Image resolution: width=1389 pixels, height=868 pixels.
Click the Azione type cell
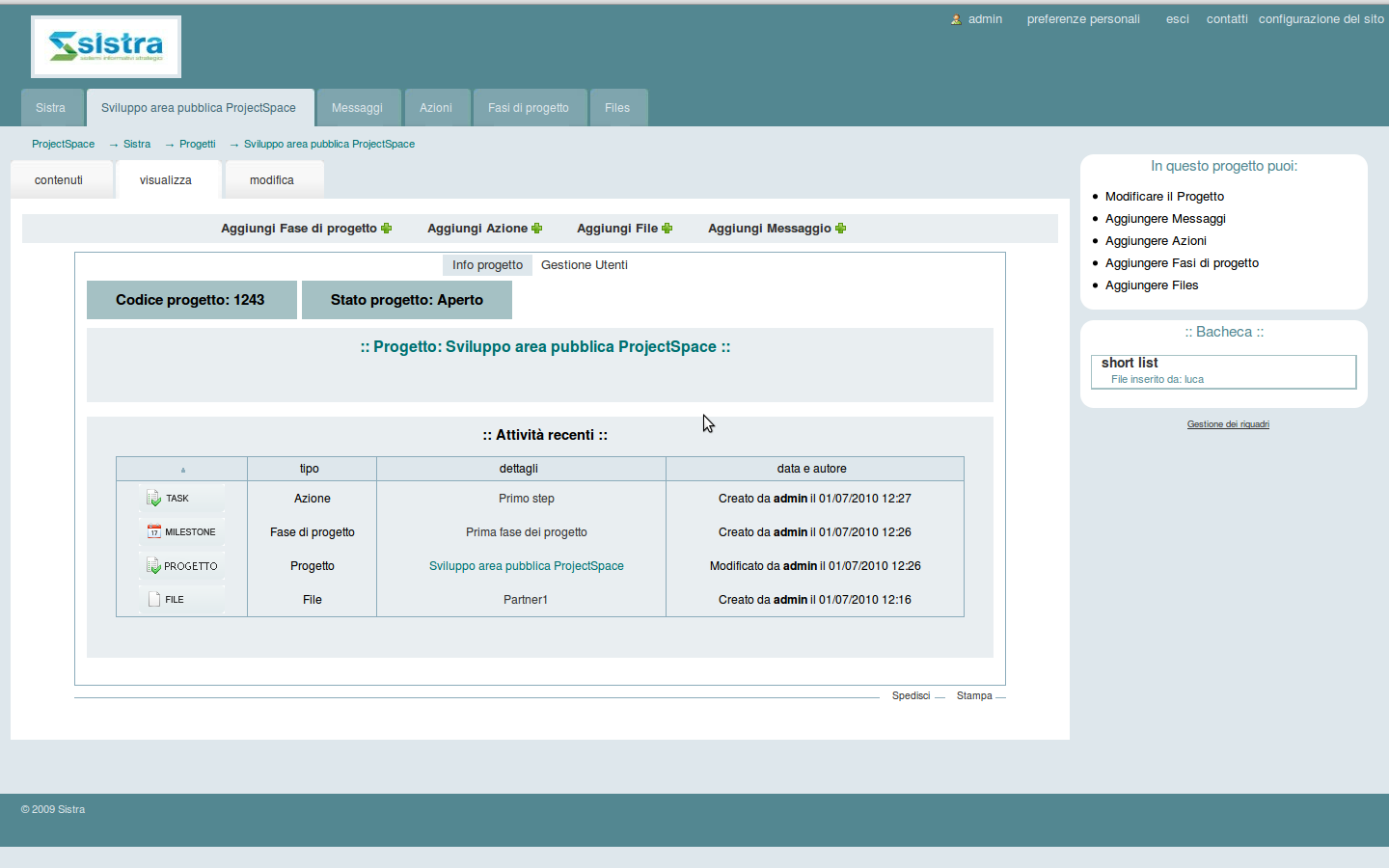coord(313,499)
